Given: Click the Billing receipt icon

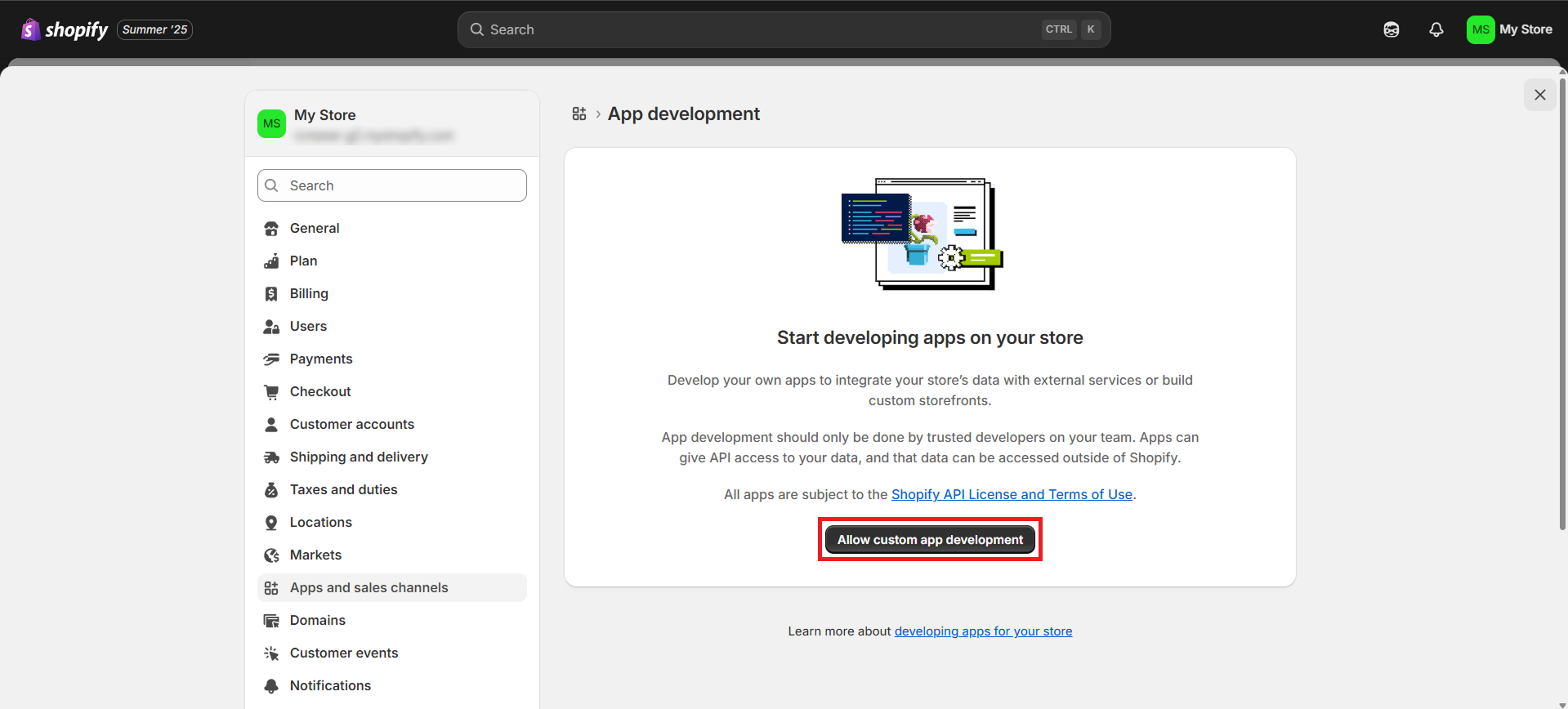Looking at the screenshot, I should 271,294.
